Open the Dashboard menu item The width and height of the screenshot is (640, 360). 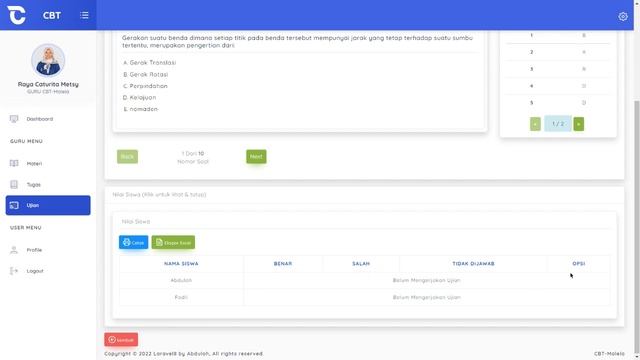pos(48,119)
